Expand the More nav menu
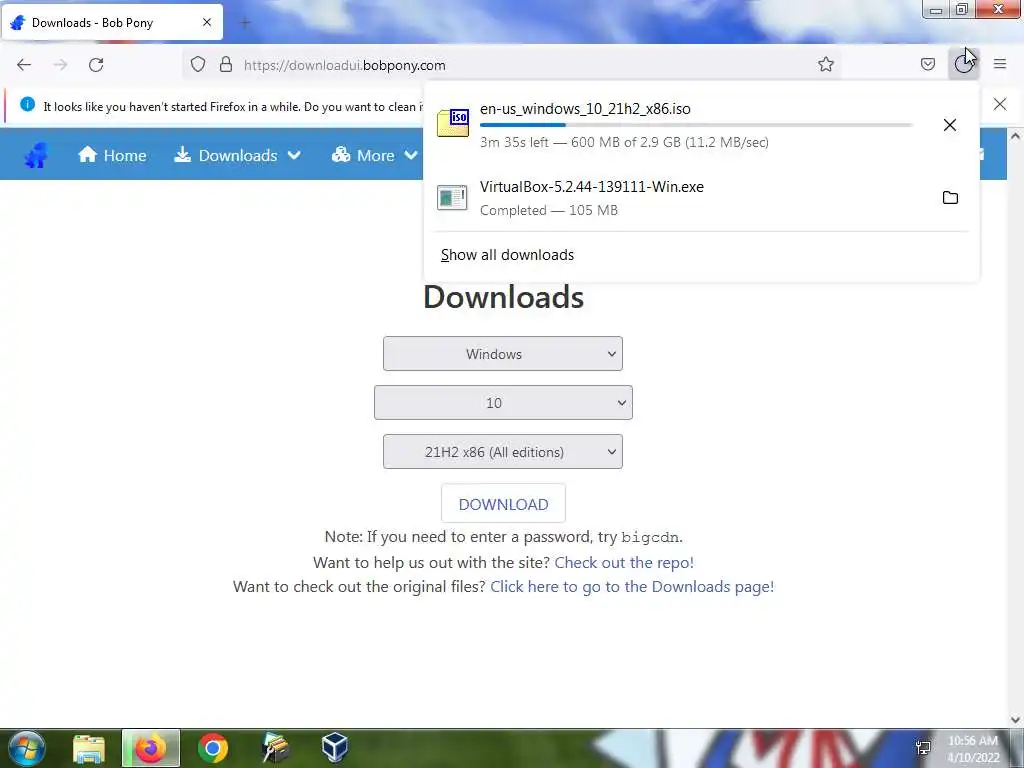The image size is (1024, 768). tap(375, 155)
